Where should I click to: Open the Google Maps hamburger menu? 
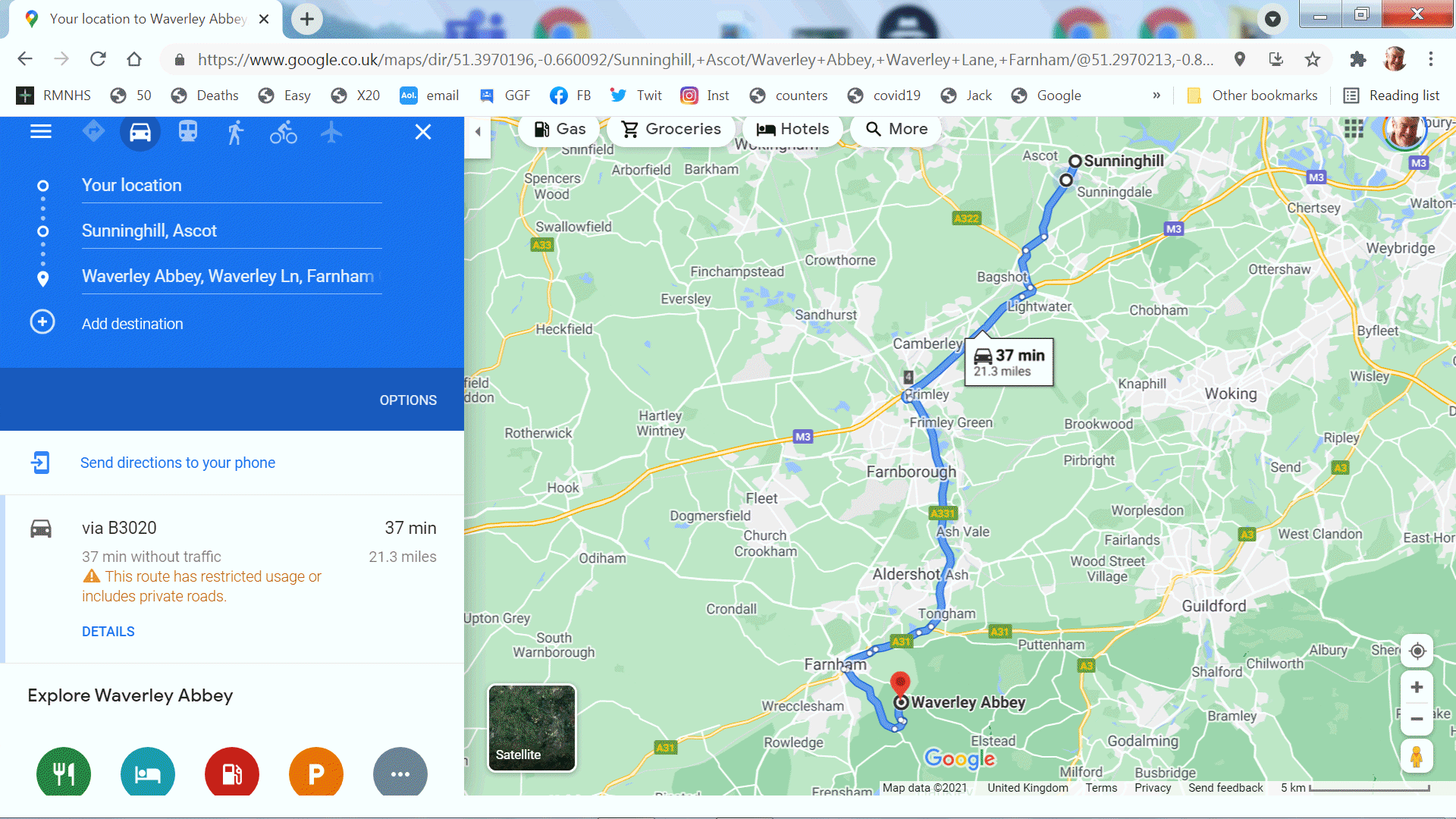pos(41,132)
